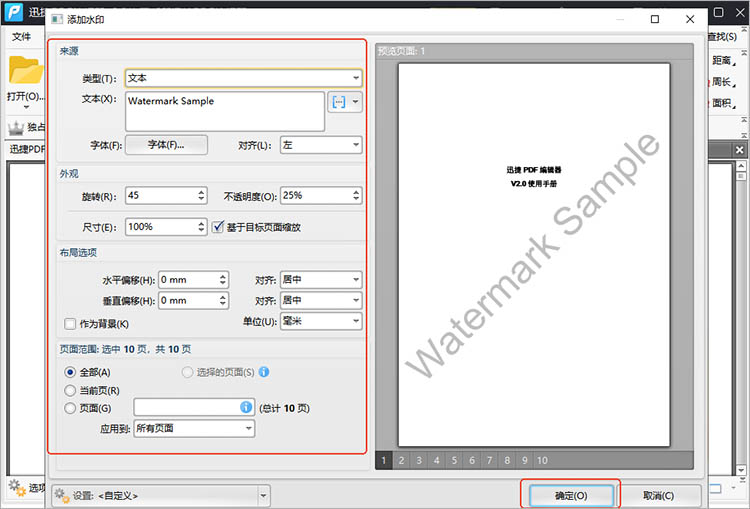
Task: Click the settings gears icon in dialog footer
Action: click(62, 496)
